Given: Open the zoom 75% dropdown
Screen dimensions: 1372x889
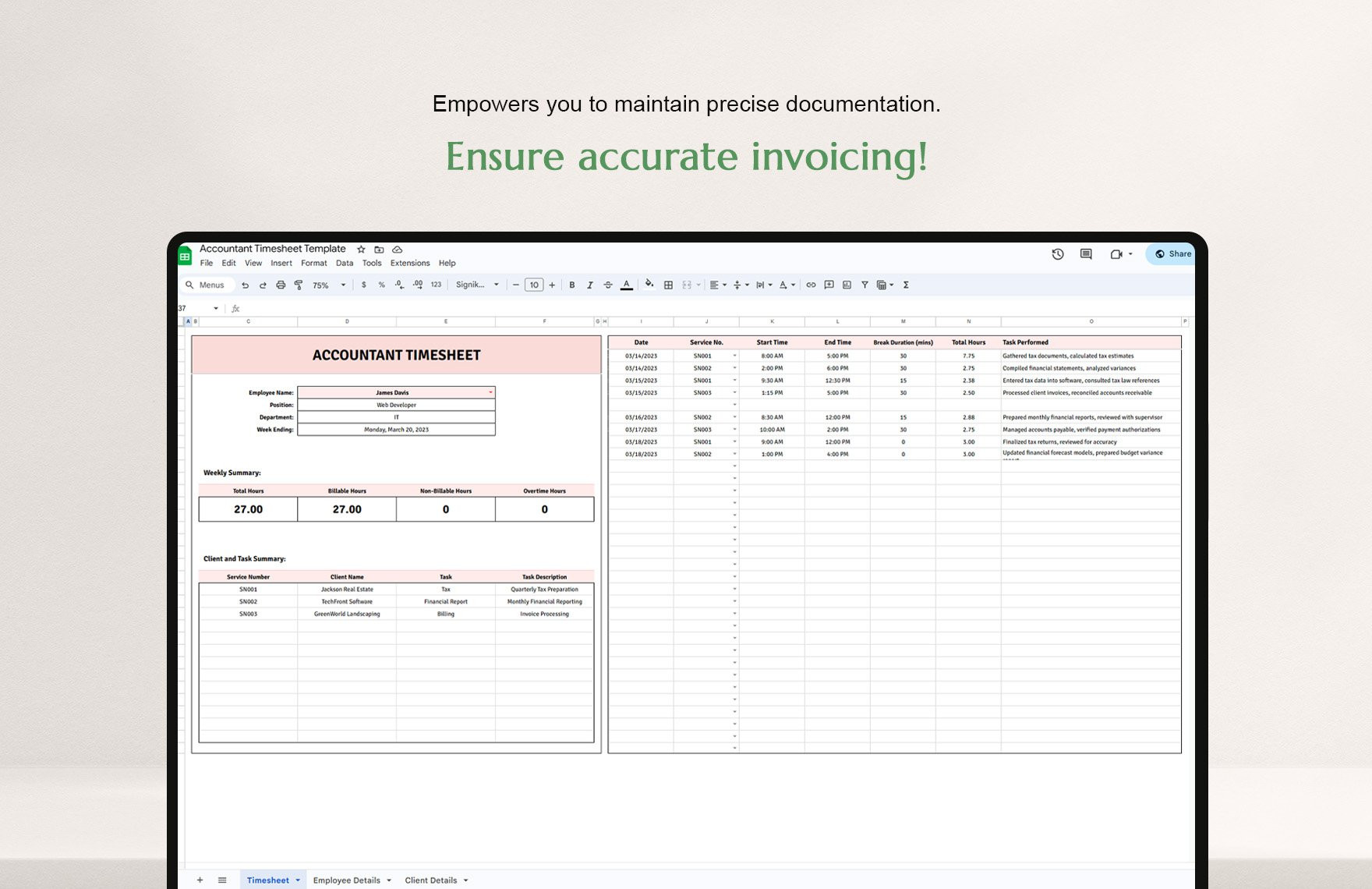Looking at the screenshot, I should point(328,285).
